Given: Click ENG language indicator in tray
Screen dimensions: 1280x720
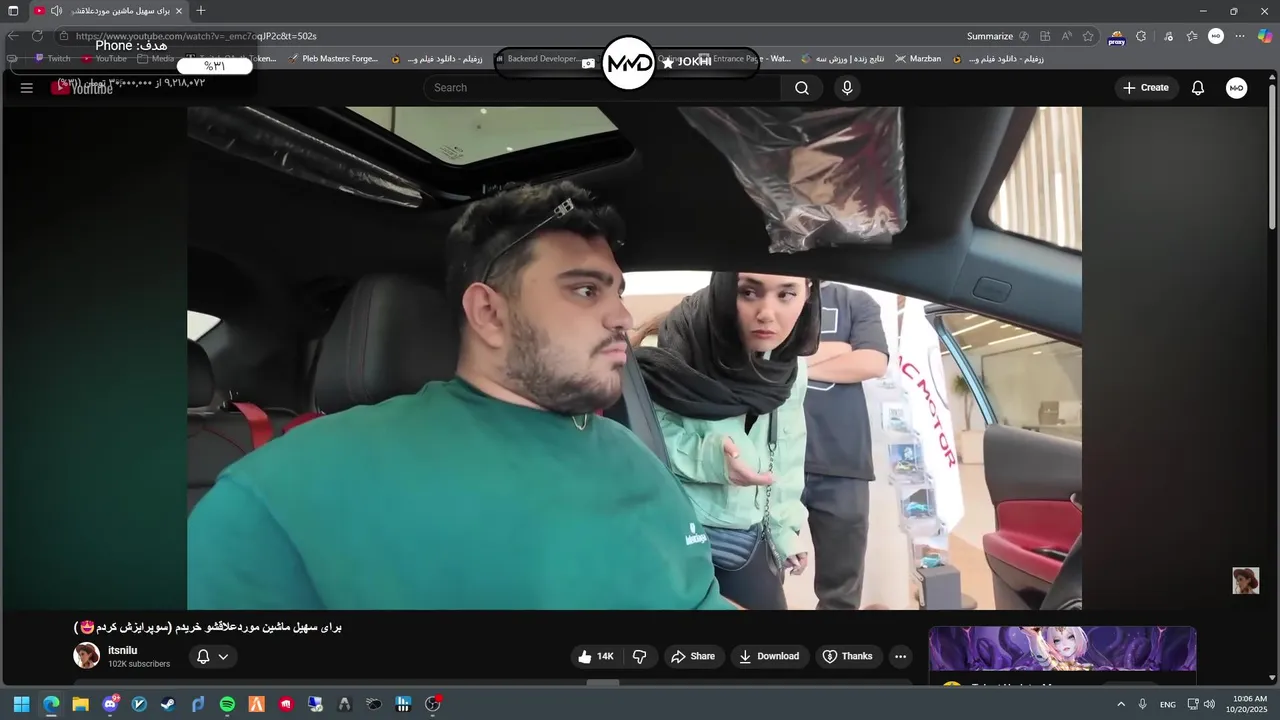Looking at the screenshot, I should point(1168,704).
